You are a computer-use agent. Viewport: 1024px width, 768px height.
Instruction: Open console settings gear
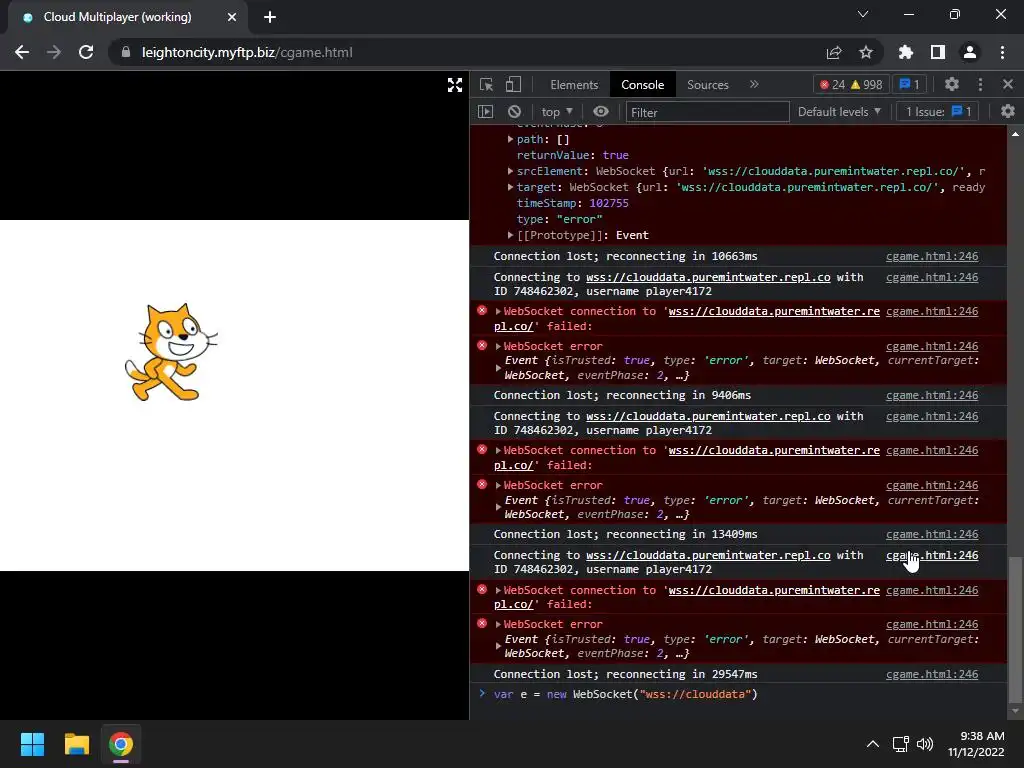pyautogui.click(x=1008, y=112)
